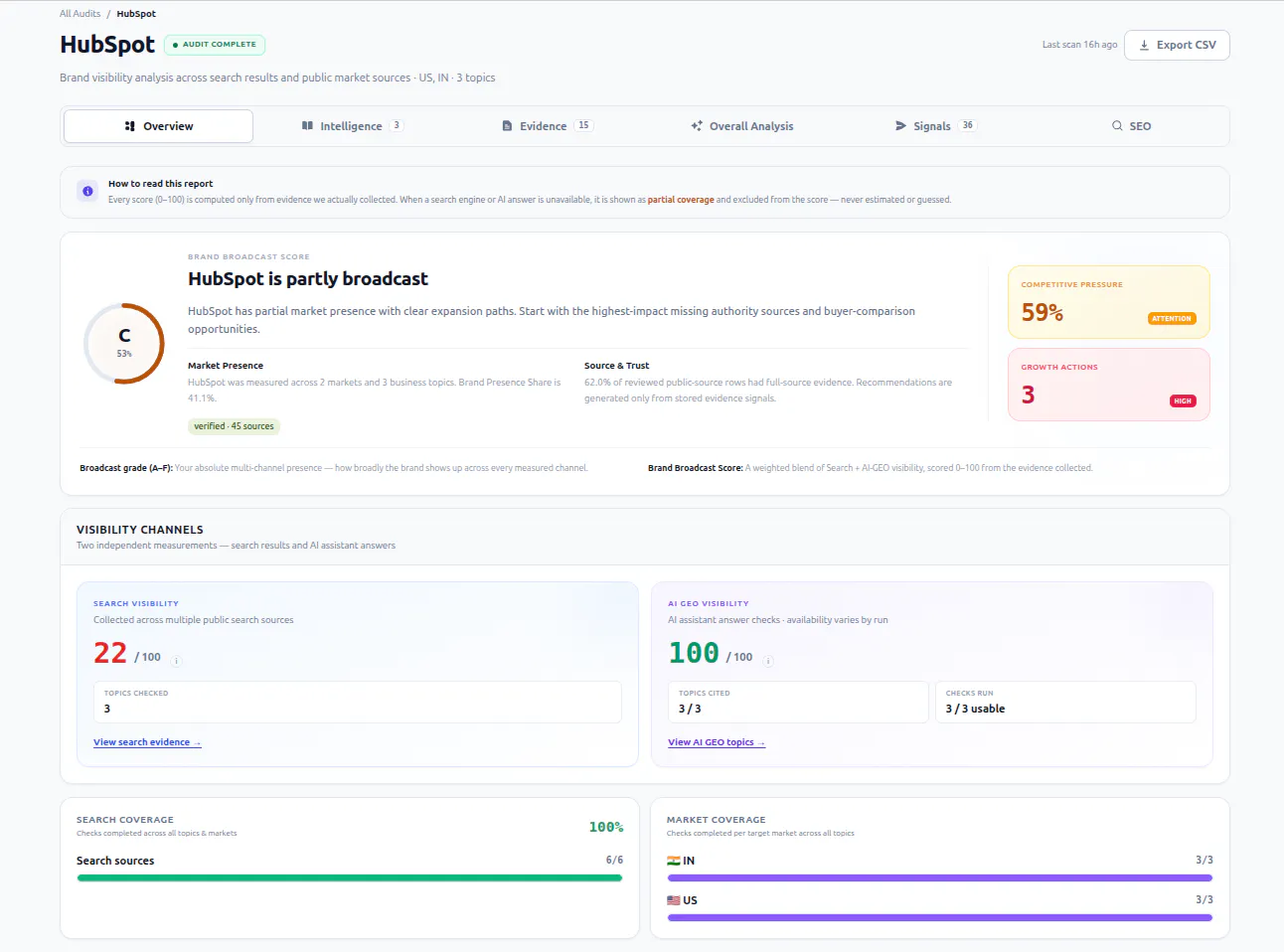Click the Market Presence heading
The height and width of the screenshot is (952, 1284).
point(226,366)
